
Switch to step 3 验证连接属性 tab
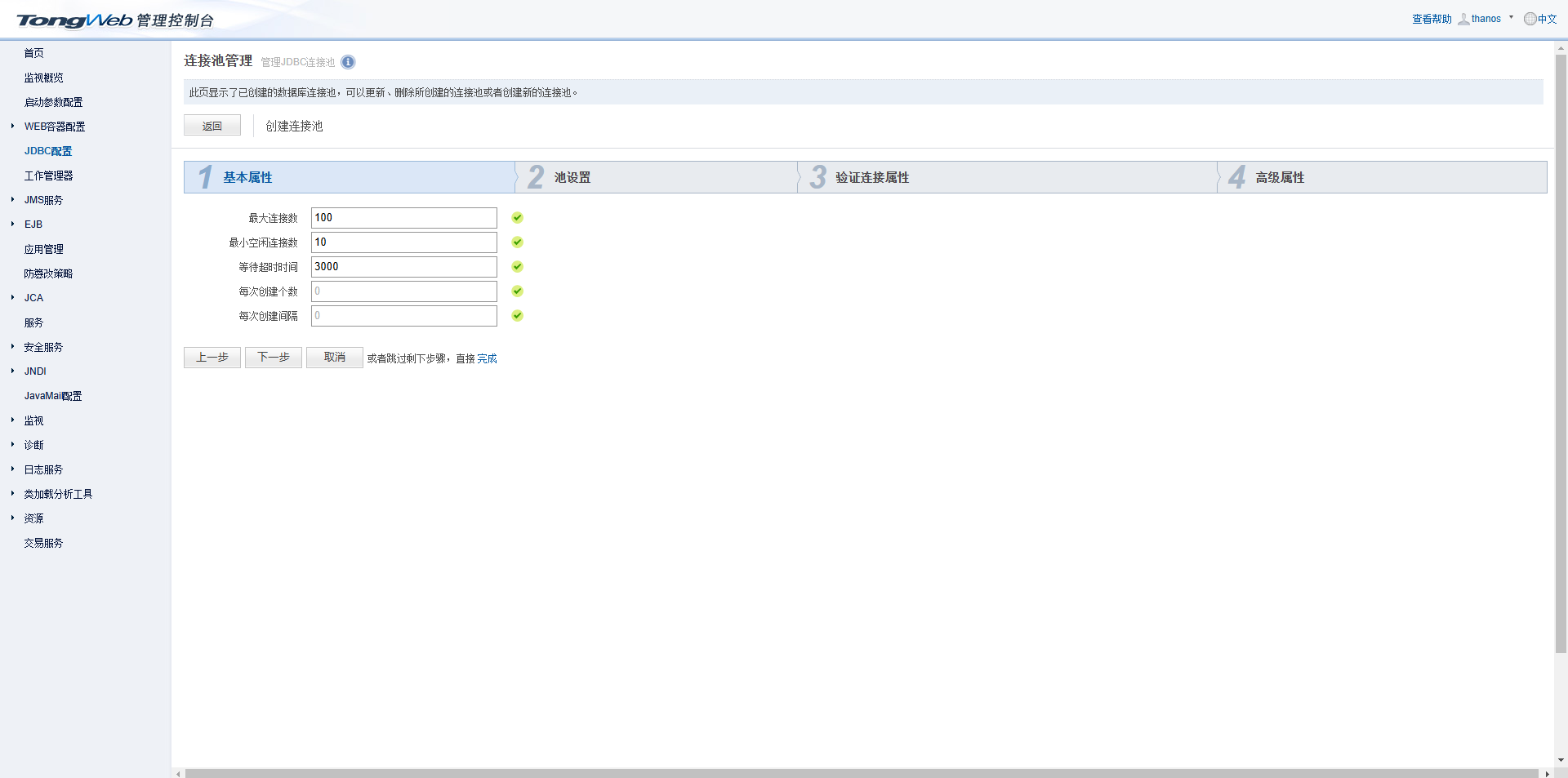[x=1008, y=177]
